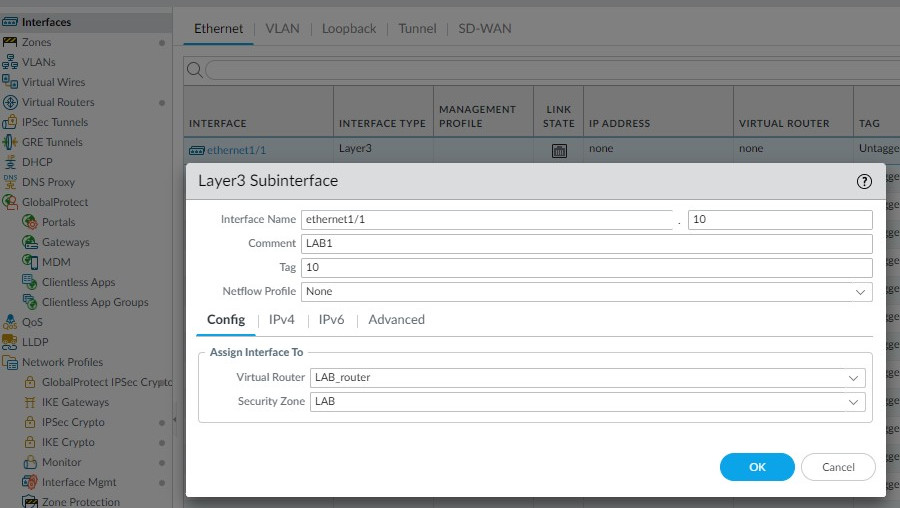
Task: Click the Clientless Apps icon
Action: (30, 282)
